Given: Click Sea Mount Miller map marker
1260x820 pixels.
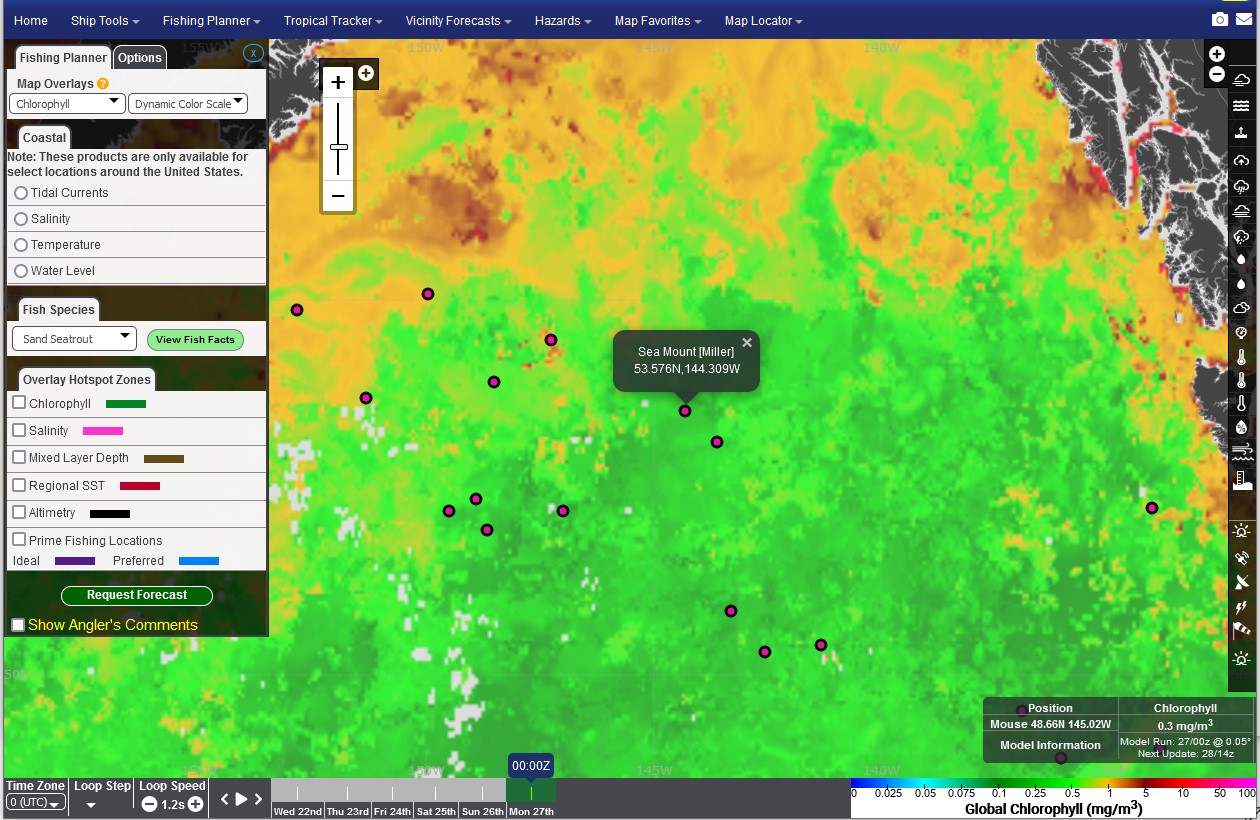Looking at the screenshot, I should coord(685,411).
